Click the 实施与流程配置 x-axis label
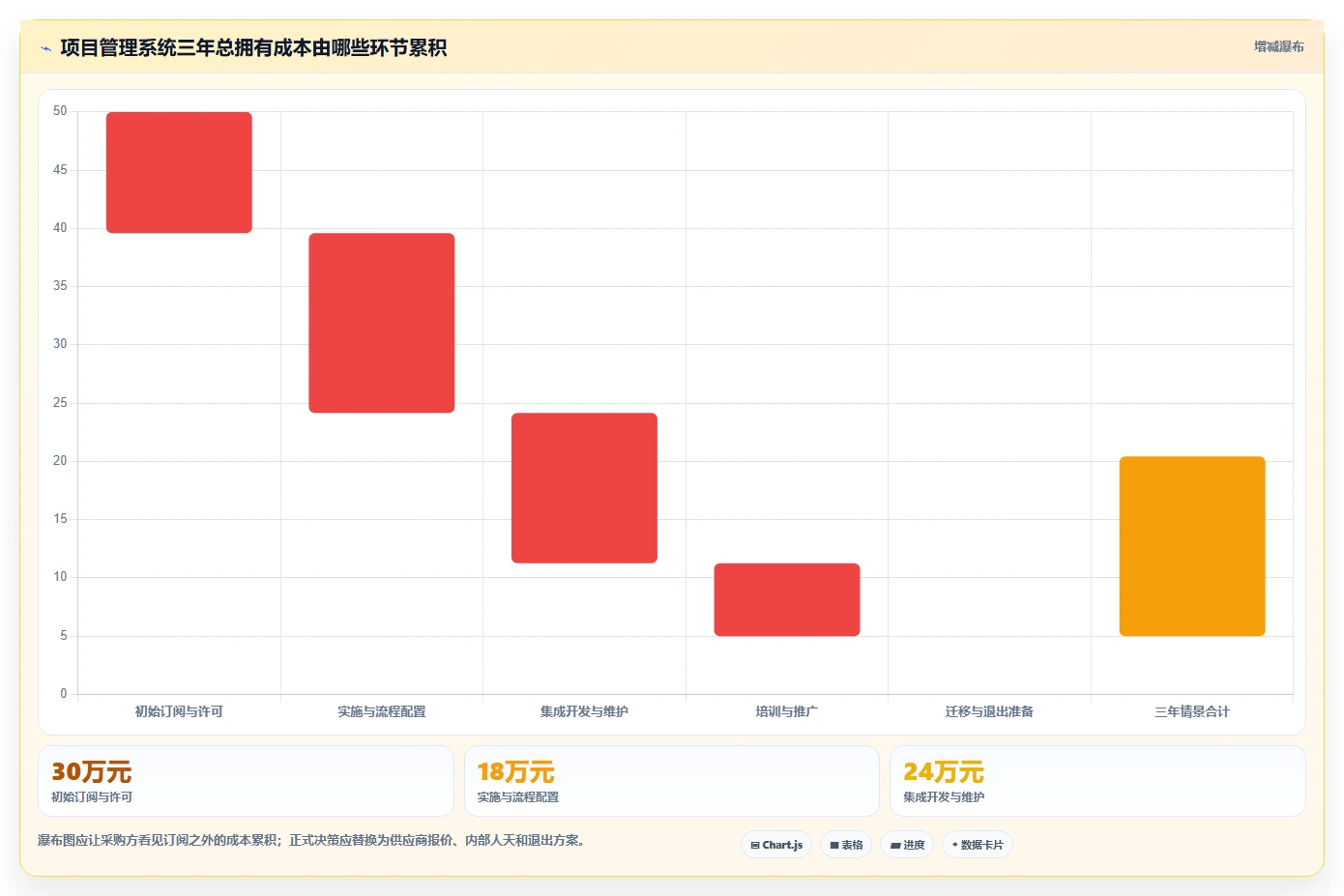Screen dimensions: 1344x896 [382, 711]
